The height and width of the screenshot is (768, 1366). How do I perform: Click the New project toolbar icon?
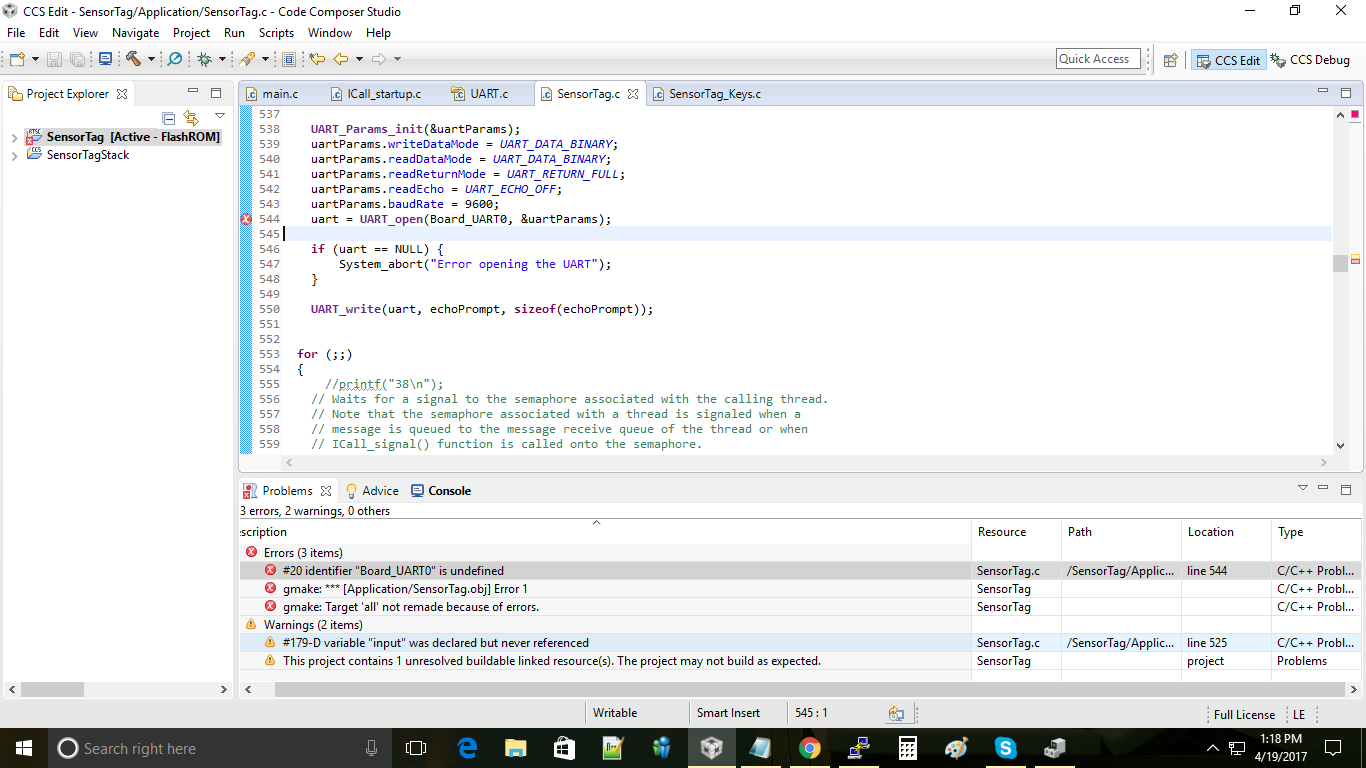point(17,59)
